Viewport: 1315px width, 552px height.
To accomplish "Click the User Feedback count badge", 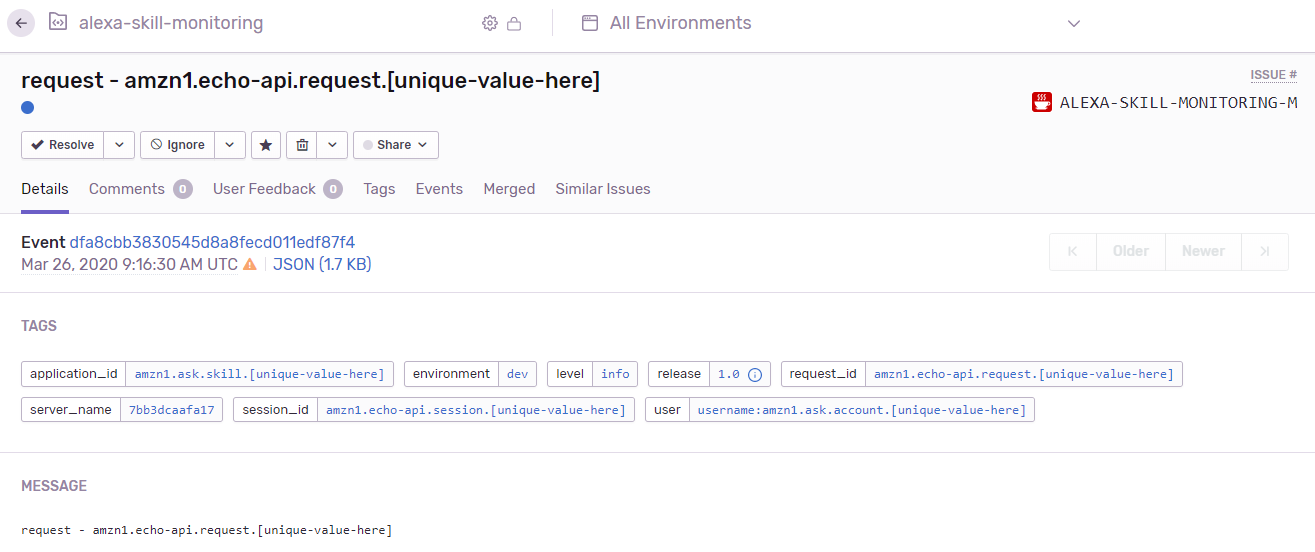I will pyautogui.click(x=333, y=189).
